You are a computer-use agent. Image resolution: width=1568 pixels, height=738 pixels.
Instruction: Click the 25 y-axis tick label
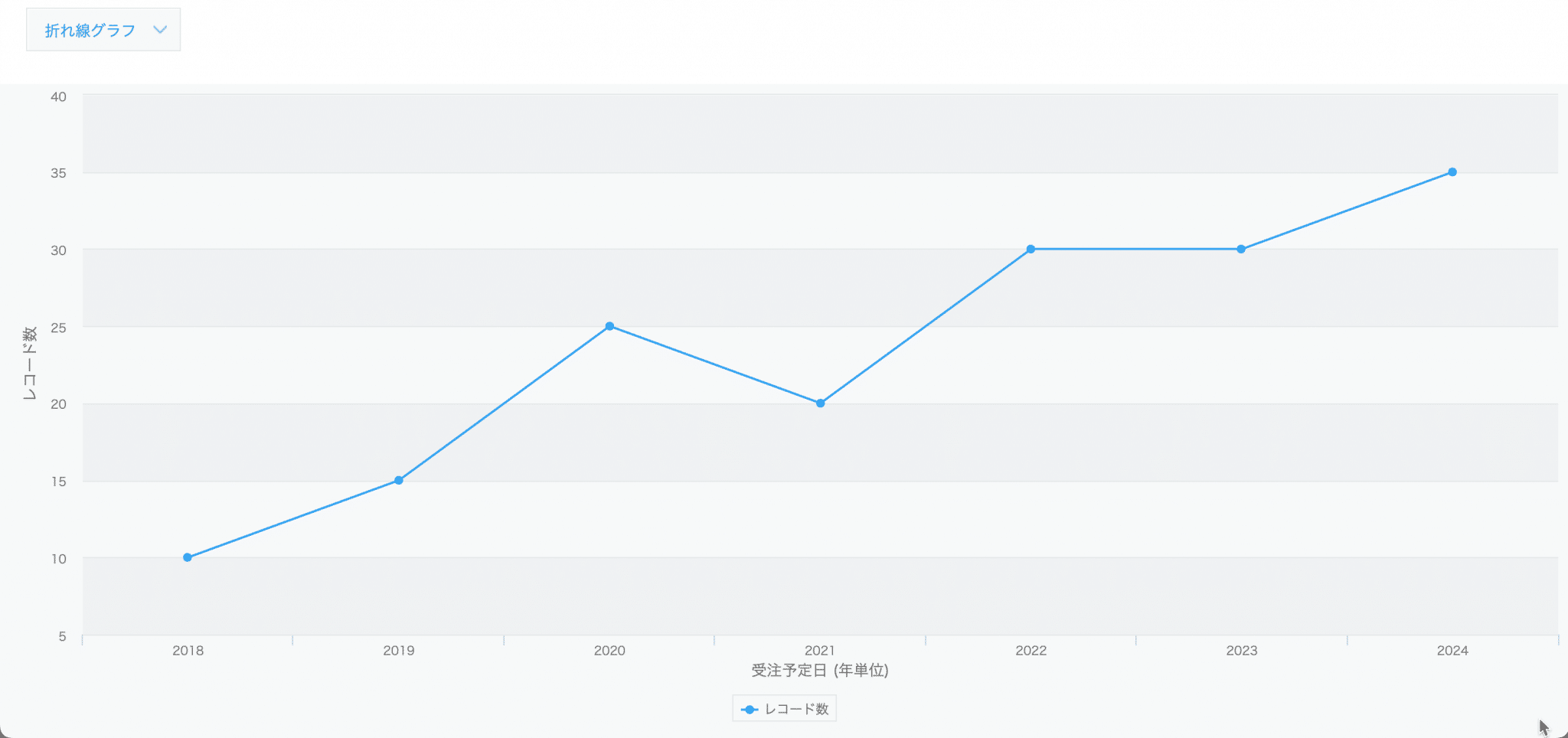click(x=59, y=328)
